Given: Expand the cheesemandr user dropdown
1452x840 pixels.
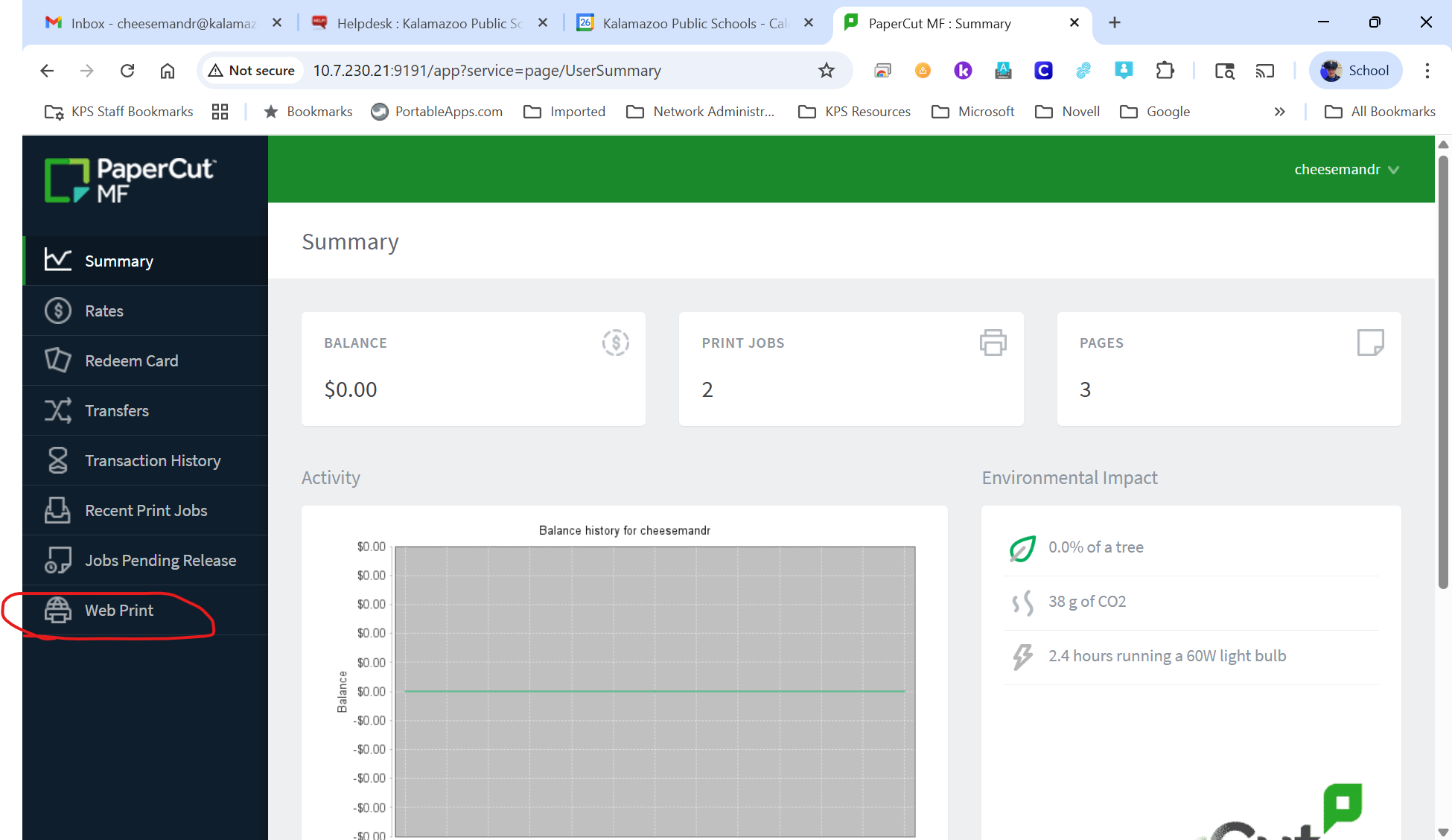Looking at the screenshot, I should [x=1346, y=170].
